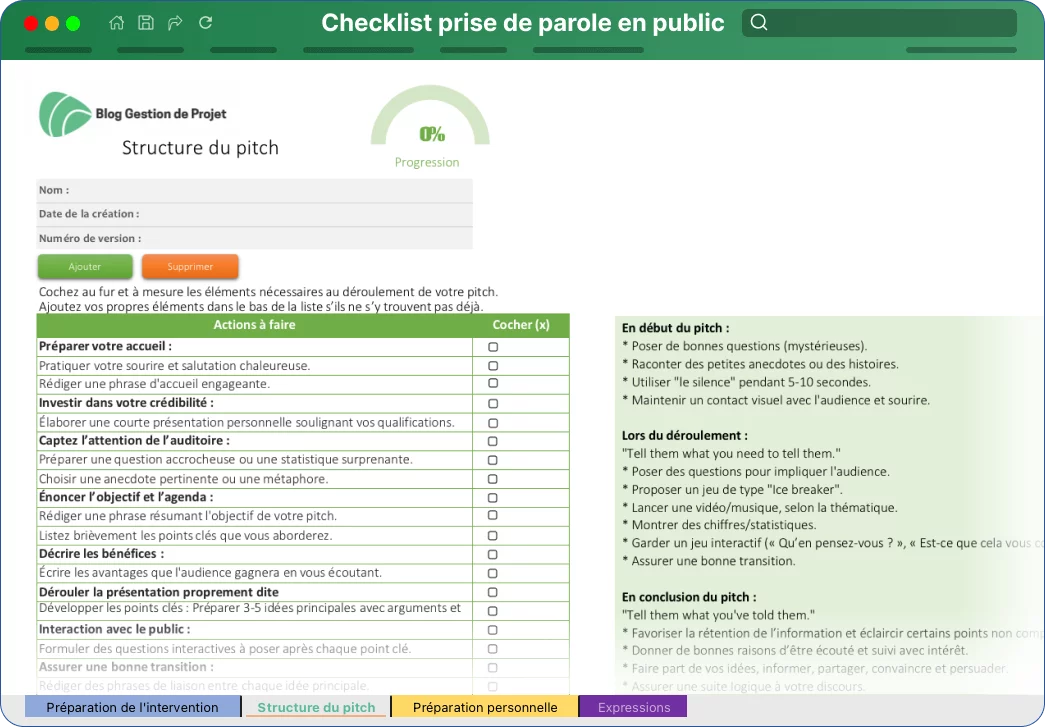Select the En début du pitch heading
The height and width of the screenshot is (727, 1045).
coord(676,328)
